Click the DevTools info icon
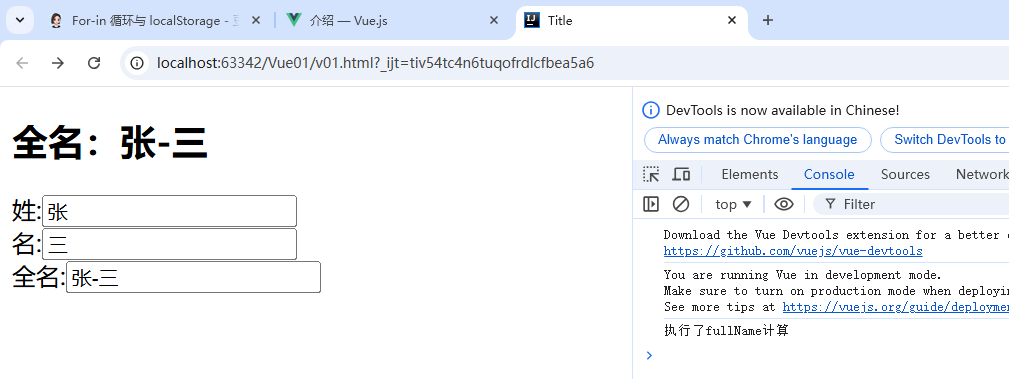Image resolution: width=1009 pixels, height=379 pixels. tap(651, 110)
